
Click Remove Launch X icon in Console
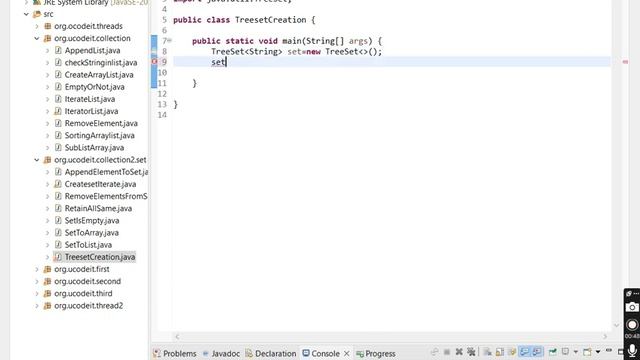tap(459, 352)
